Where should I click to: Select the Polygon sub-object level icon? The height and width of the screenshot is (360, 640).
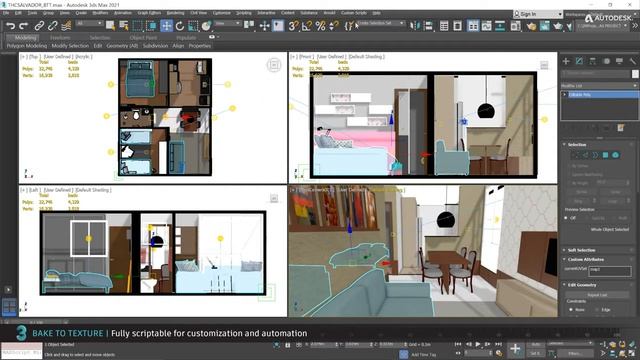click(605, 155)
